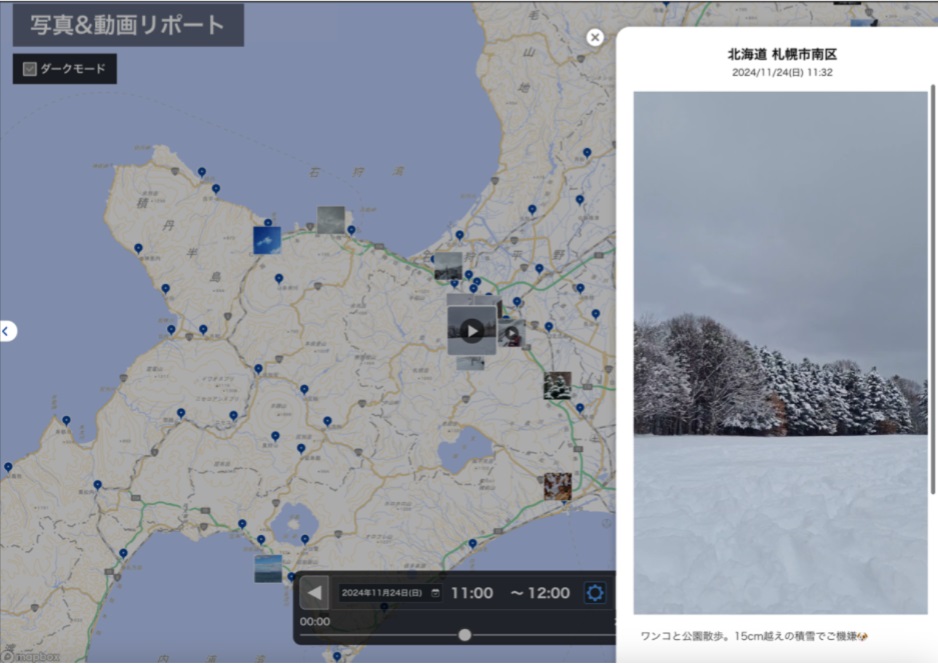
Task: Click the ～12:00 end time
Action: pyautogui.click(x=540, y=593)
